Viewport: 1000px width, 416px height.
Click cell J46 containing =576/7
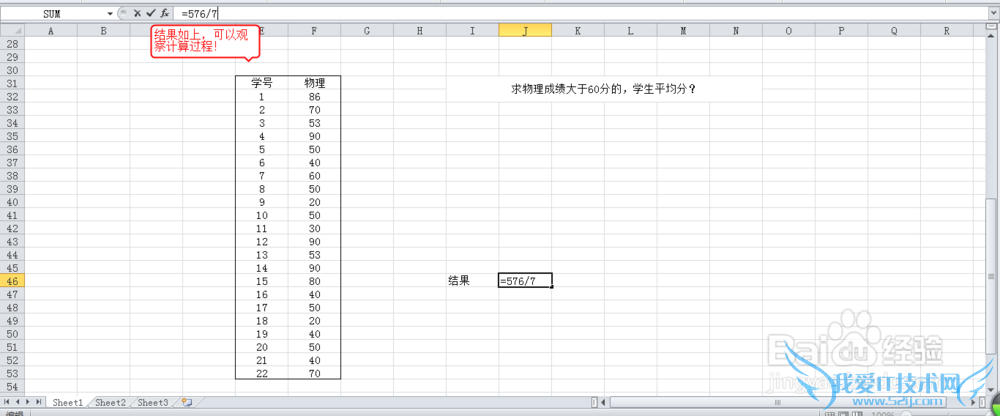pyautogui.click(x=526, y=281)
